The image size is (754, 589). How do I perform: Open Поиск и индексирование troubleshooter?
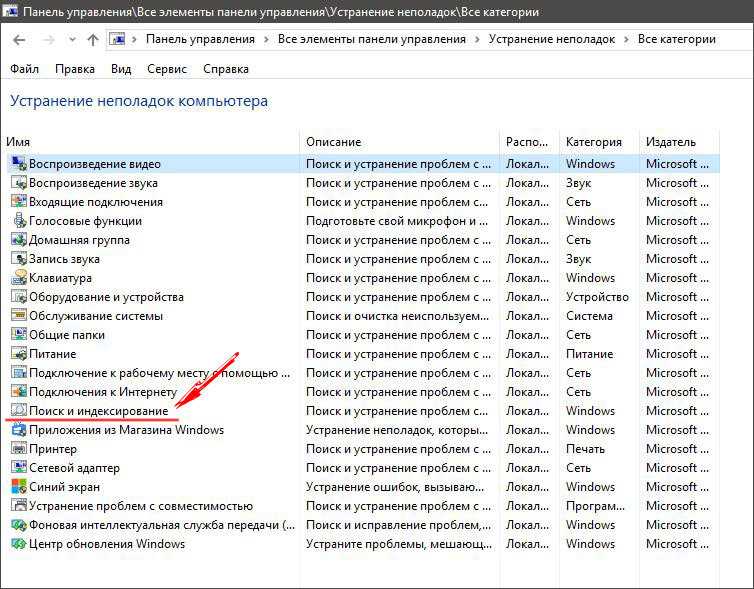coord(99,411)
